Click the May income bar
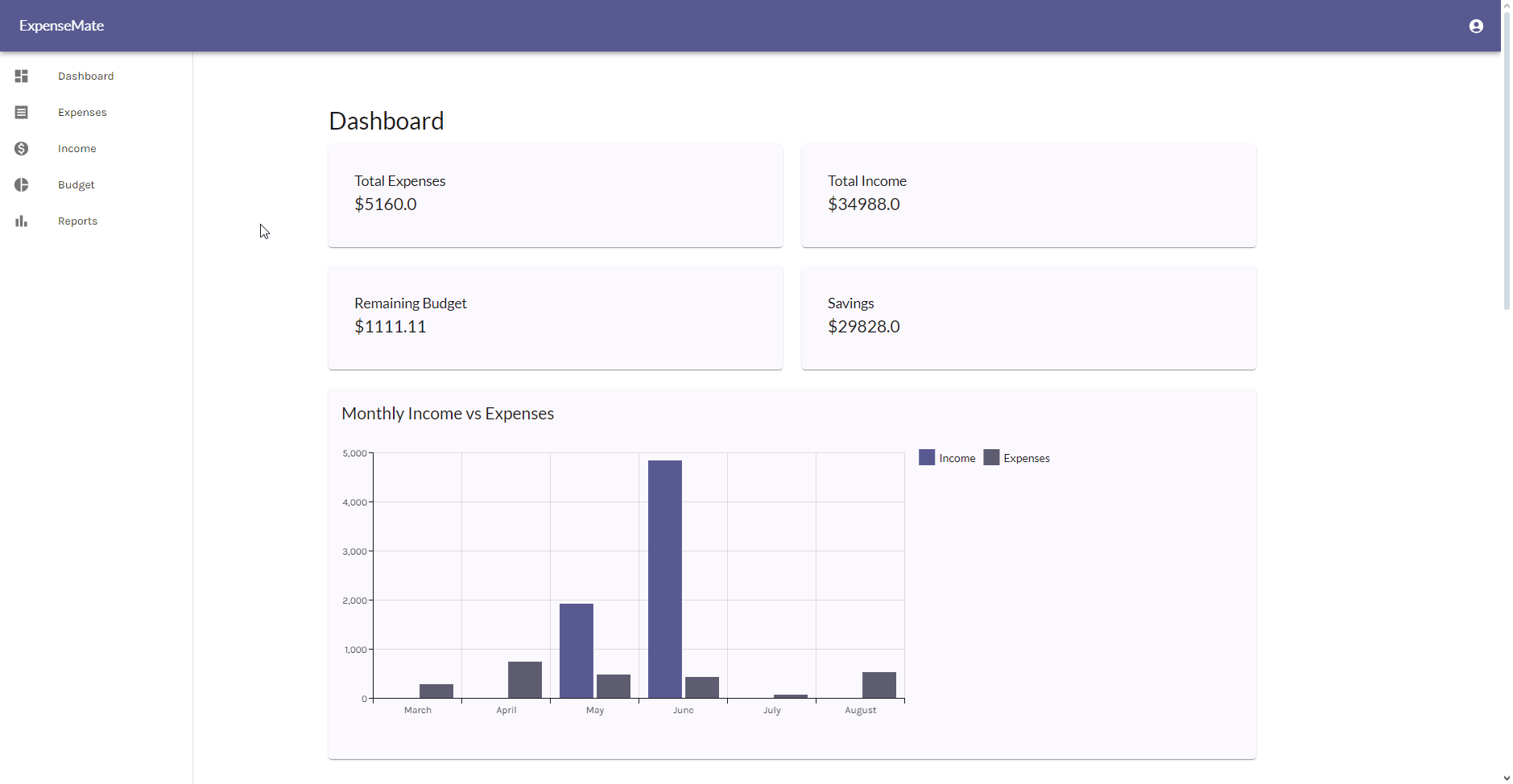This screenshot has width=1513, height=784. point(577,650)
